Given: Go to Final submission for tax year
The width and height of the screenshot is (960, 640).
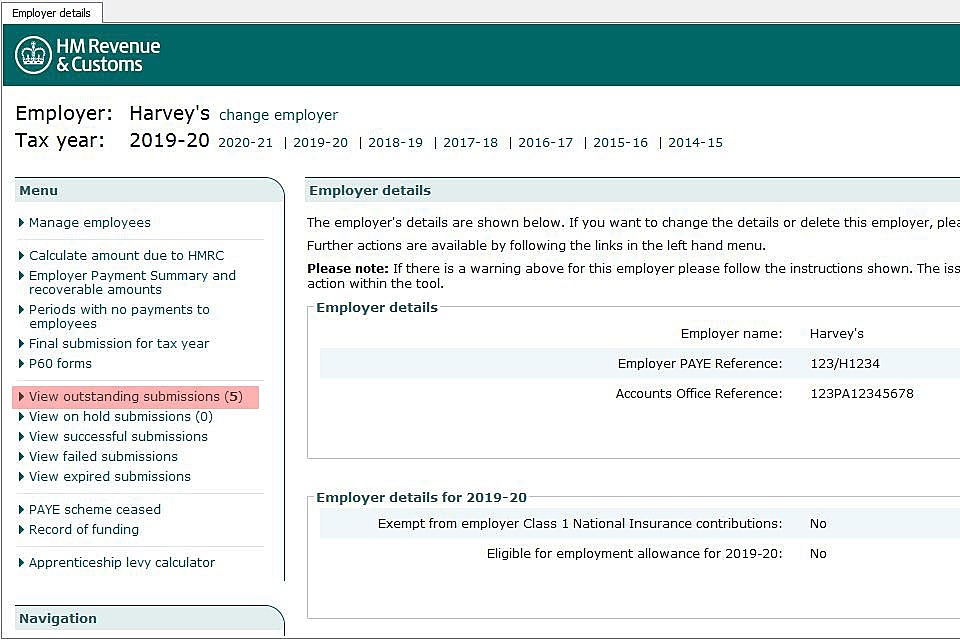Looking at the screenshot, I should point(118,344).
